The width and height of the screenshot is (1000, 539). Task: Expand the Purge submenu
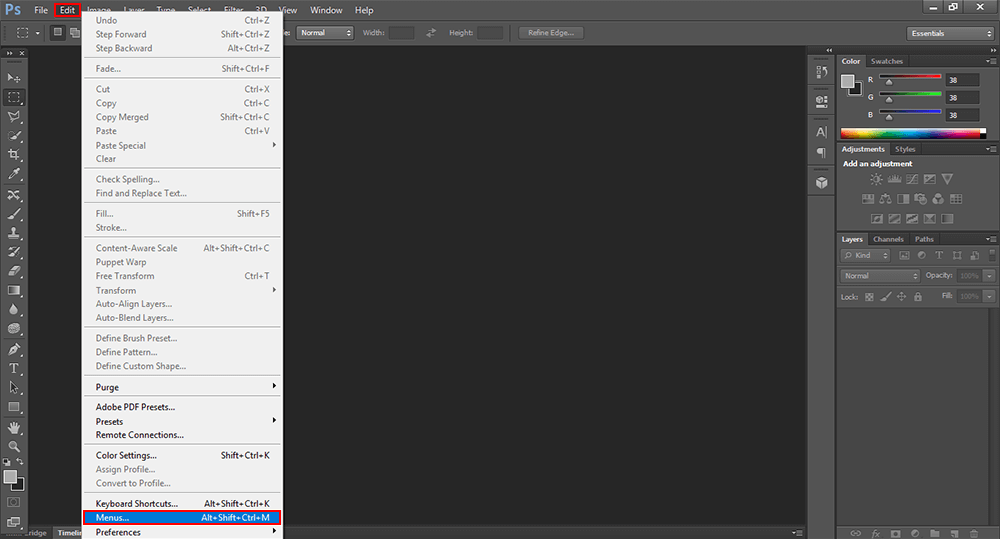[x=182, y=387]
